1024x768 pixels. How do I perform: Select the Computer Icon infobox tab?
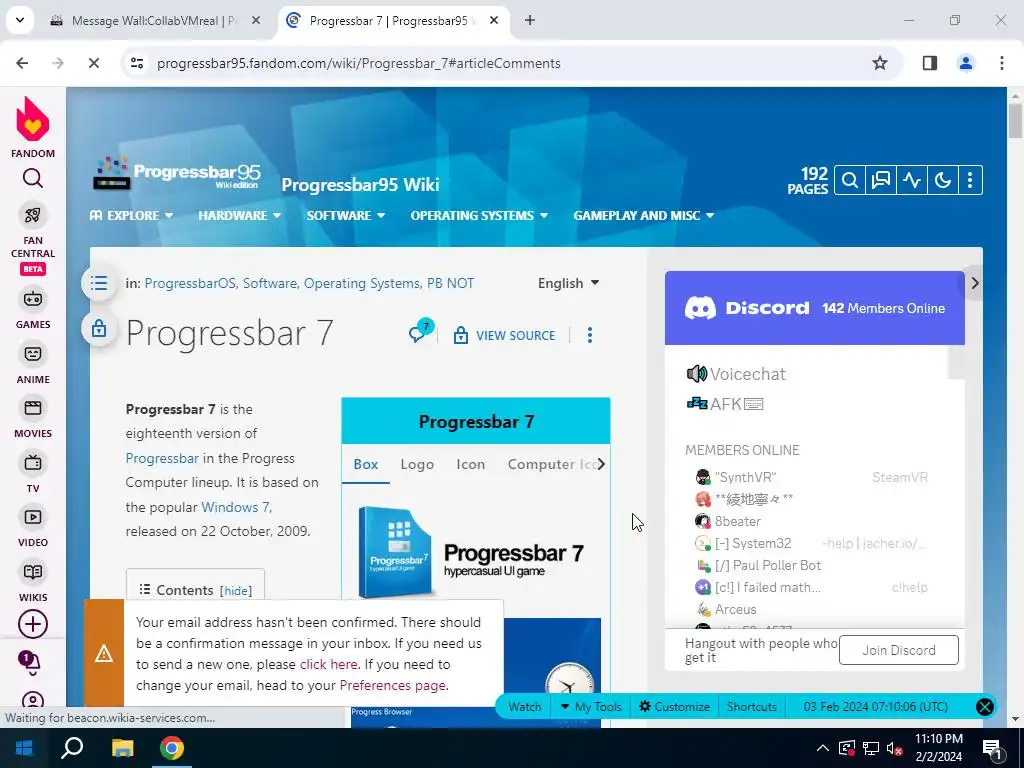pos(551,464)
